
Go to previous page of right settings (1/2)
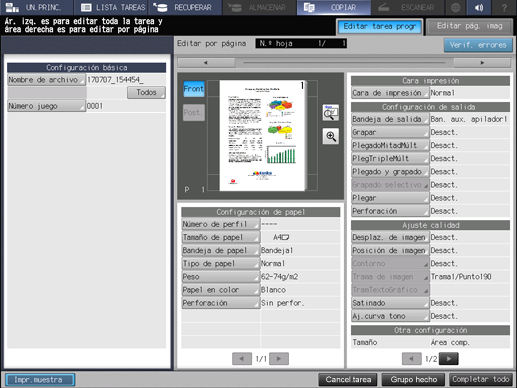click(x=411, y=359)
